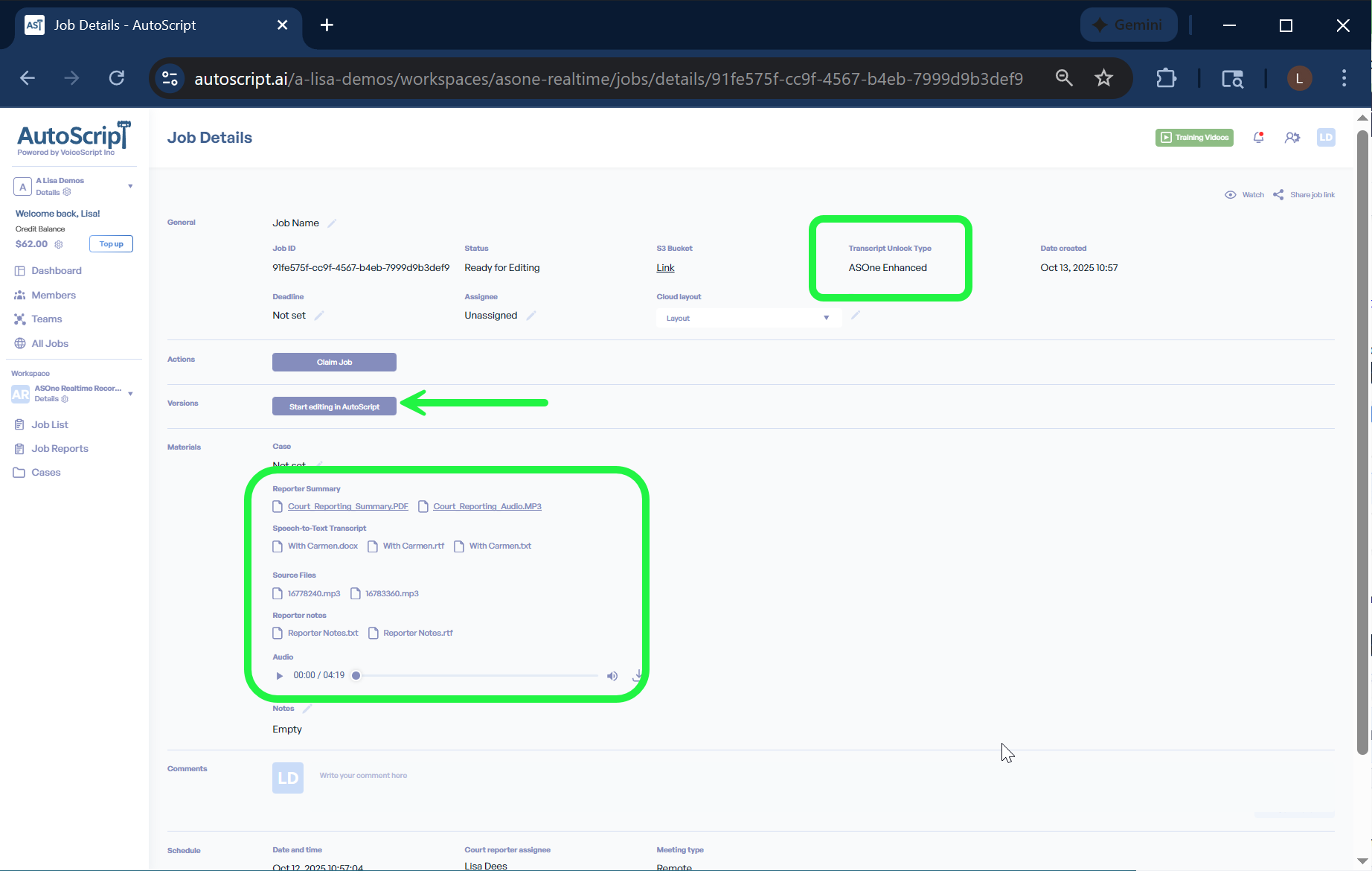Click the credit balance settings gear
Screen dimensions: 1372x871
[59, 244]
